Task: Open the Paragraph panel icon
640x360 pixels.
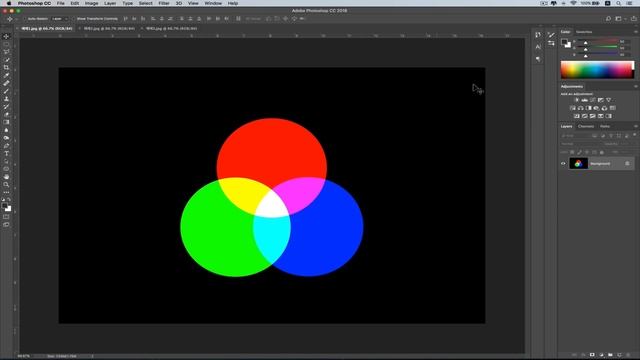Action: (x=538, y=59)
